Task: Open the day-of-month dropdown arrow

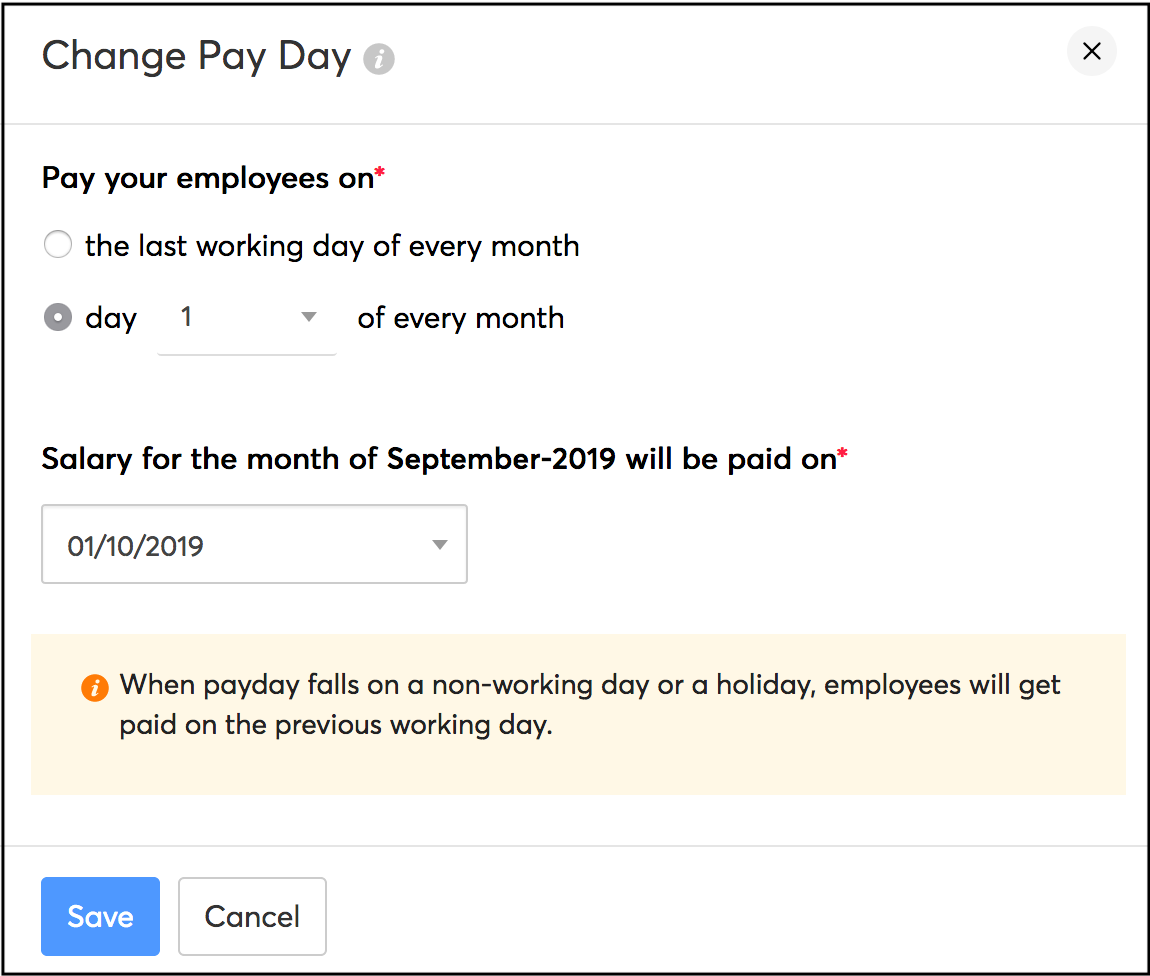Action: [309, 318]
